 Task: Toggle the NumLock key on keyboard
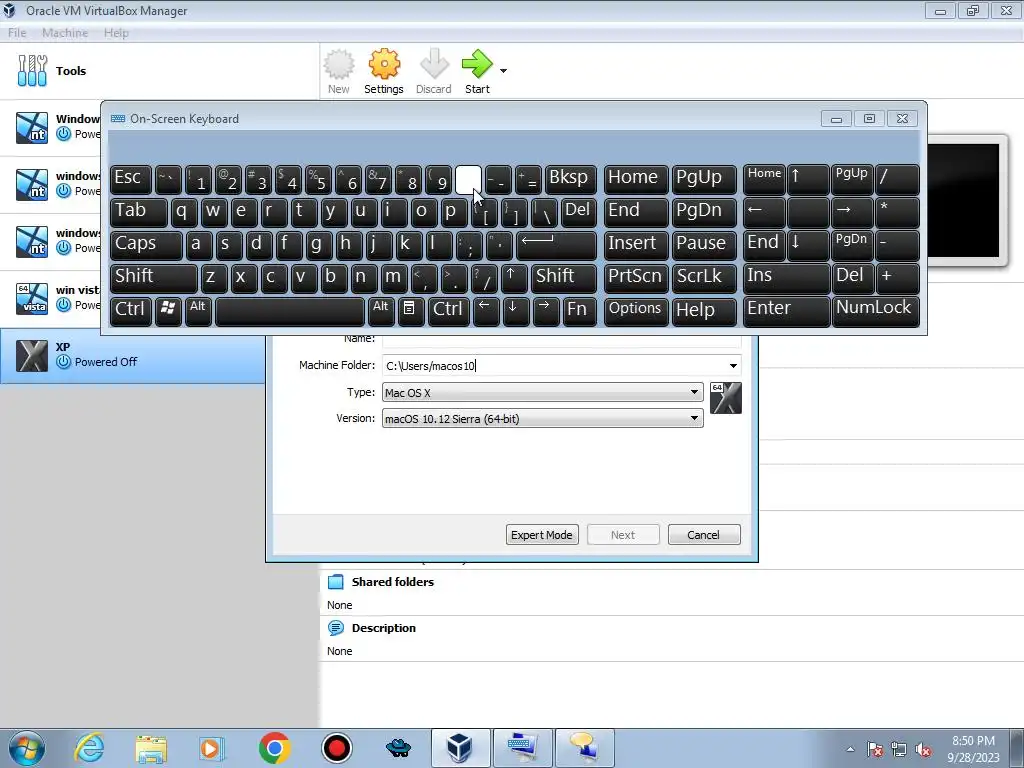pos(875,311)
